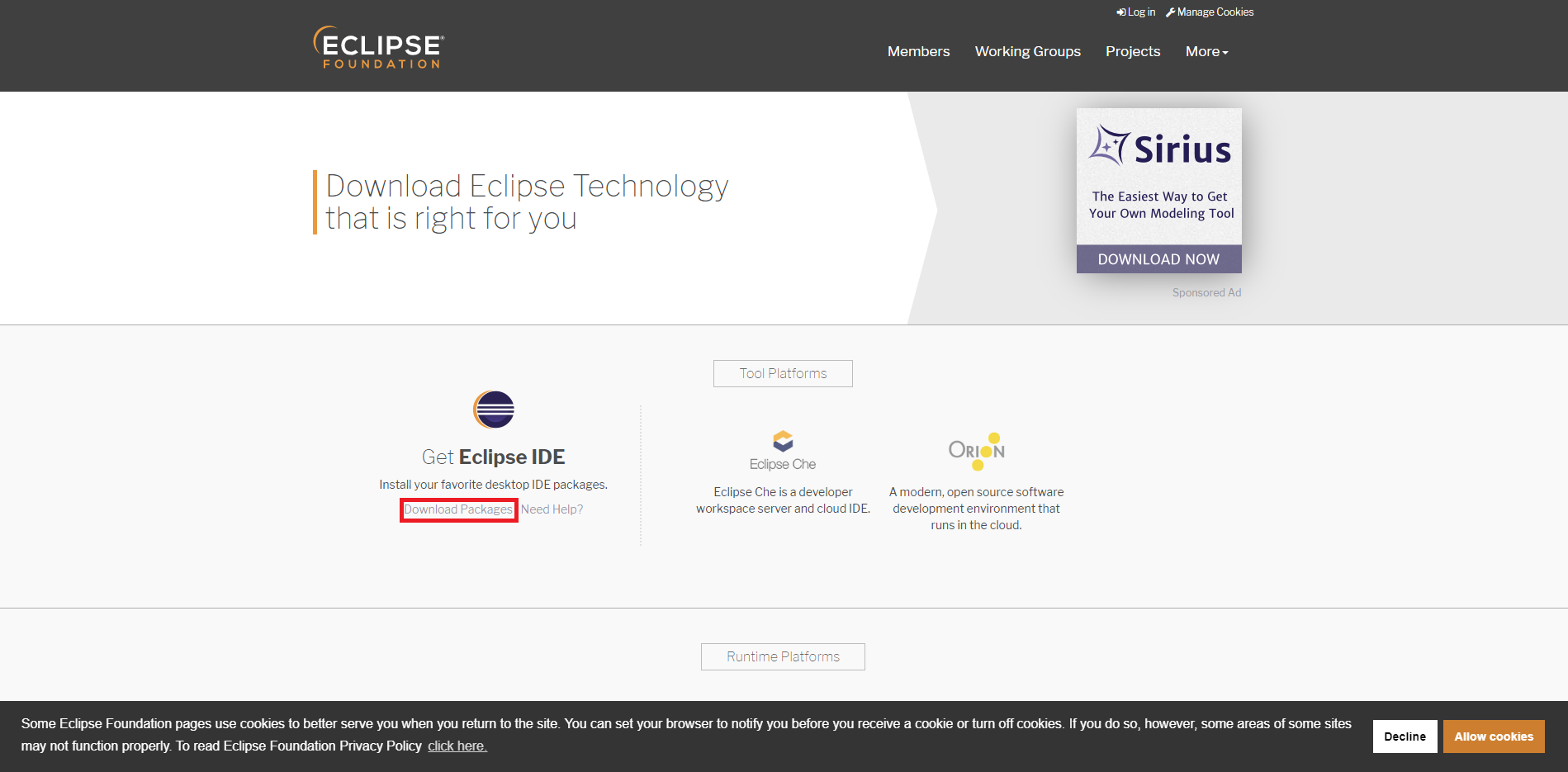Click 'A modern, open source software' description
1568x772 pixels.
pos(976,509)
